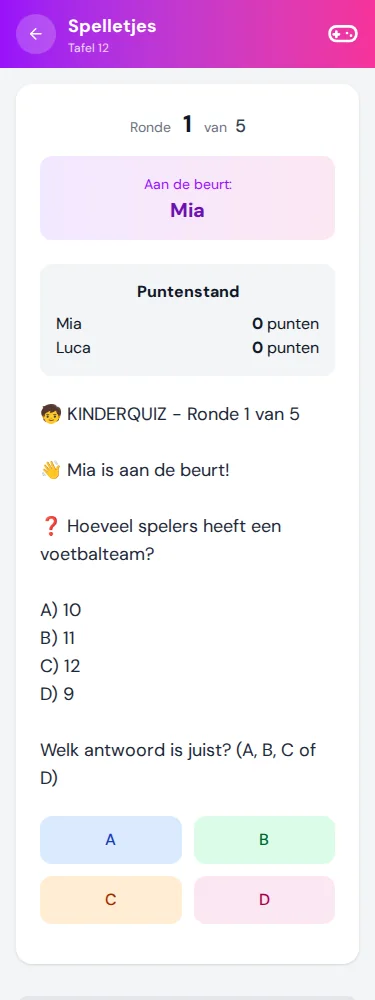Click the Puntenstand heading
The height and width of the screenshot is (1000, 375).
point(188,292)
